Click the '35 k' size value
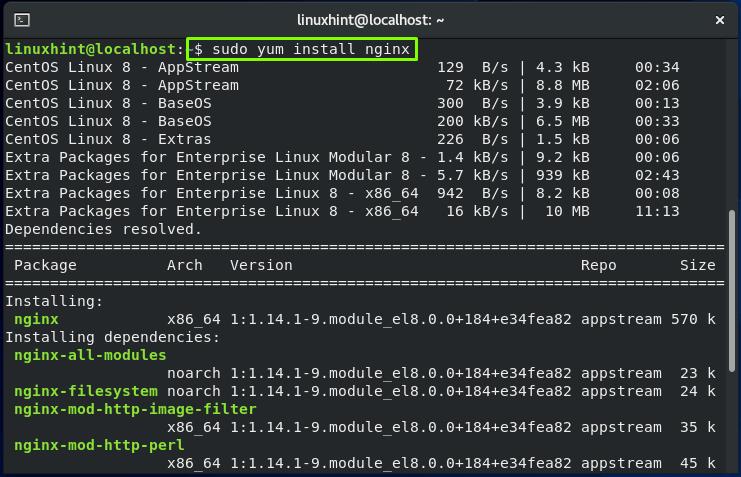This screenshot has height=477, width=741. (698, 427)
